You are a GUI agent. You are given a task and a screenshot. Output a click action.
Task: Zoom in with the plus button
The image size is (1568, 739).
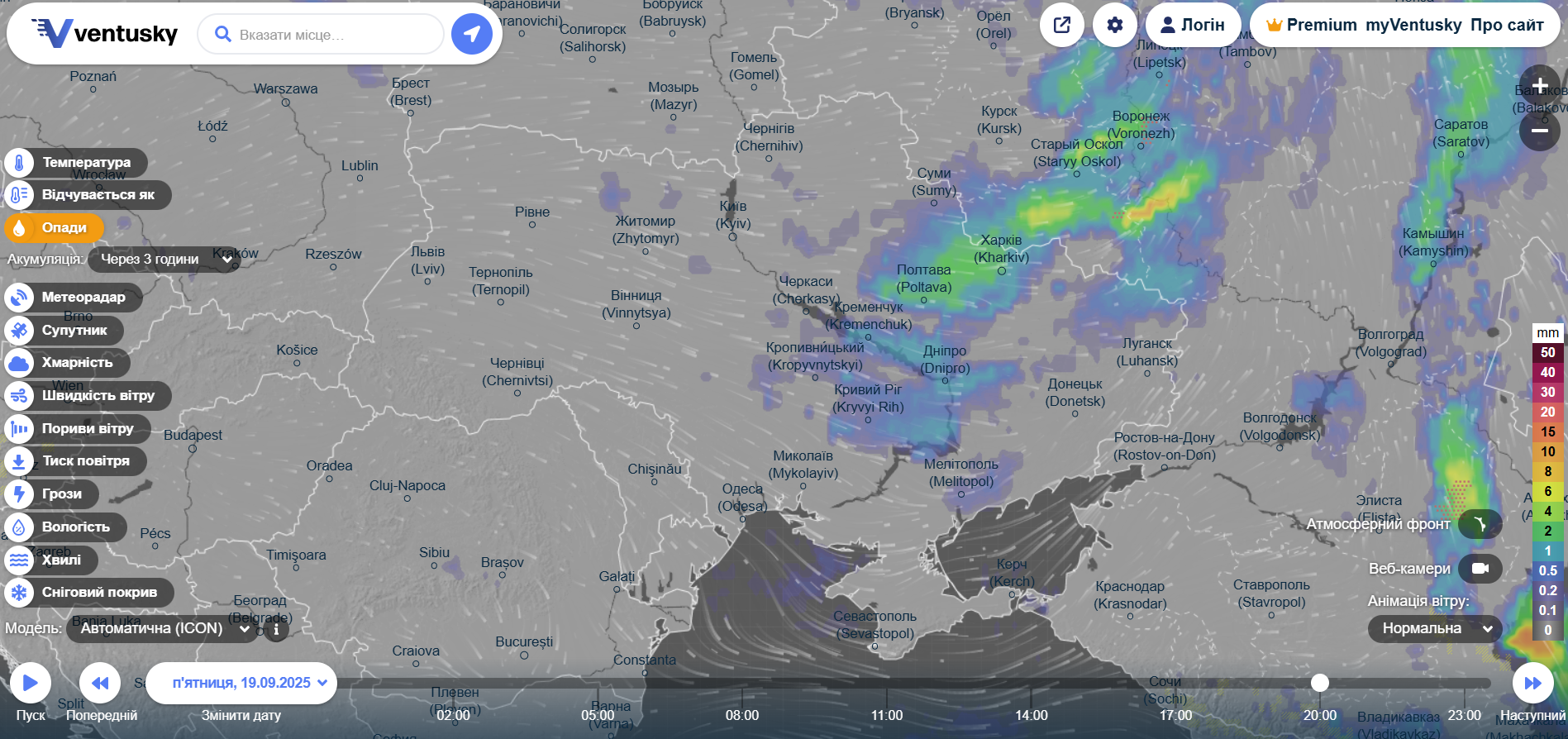(x=1539, y=86)
